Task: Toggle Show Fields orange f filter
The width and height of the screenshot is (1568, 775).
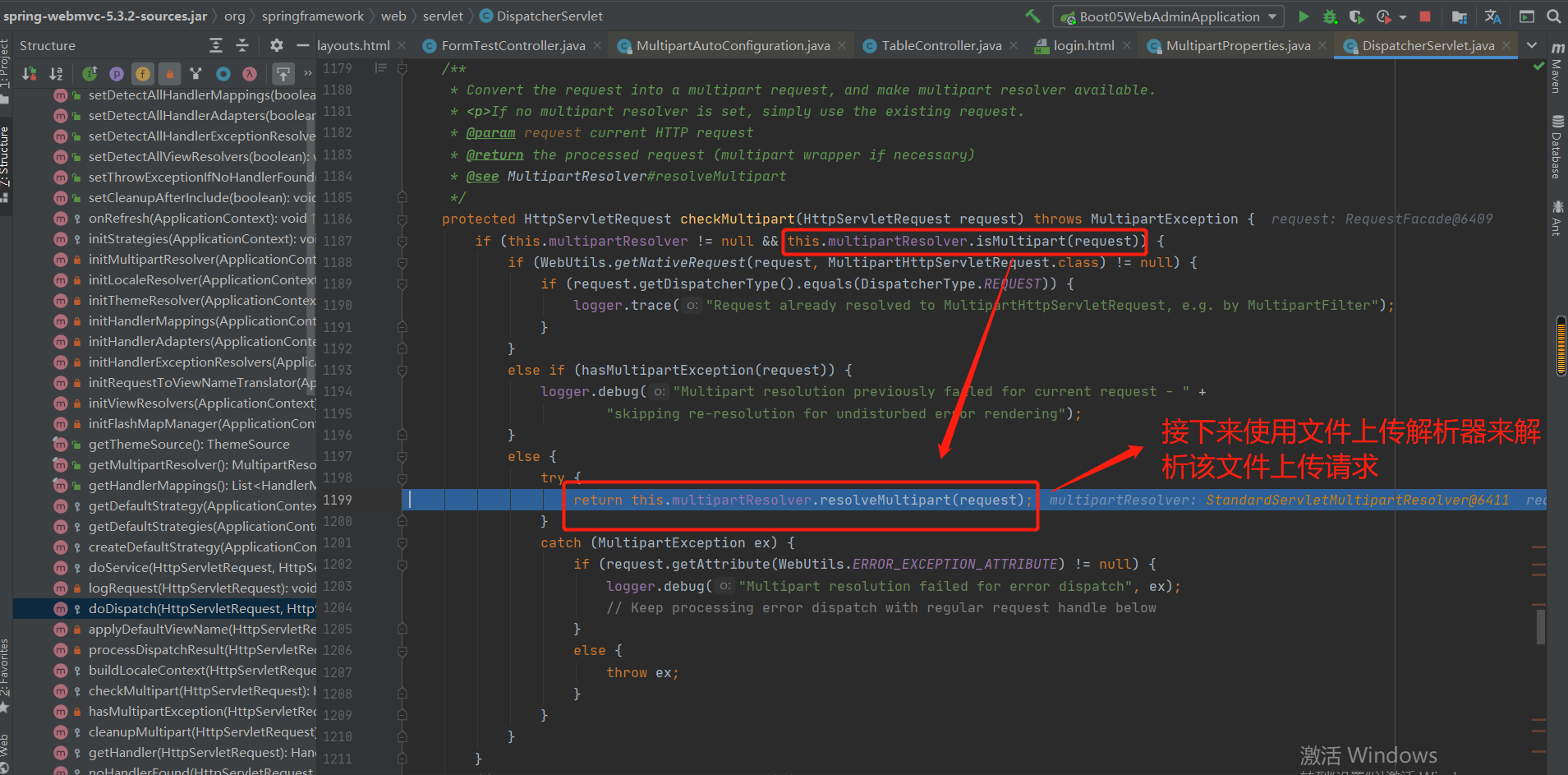Action: [x=143, y=74]
